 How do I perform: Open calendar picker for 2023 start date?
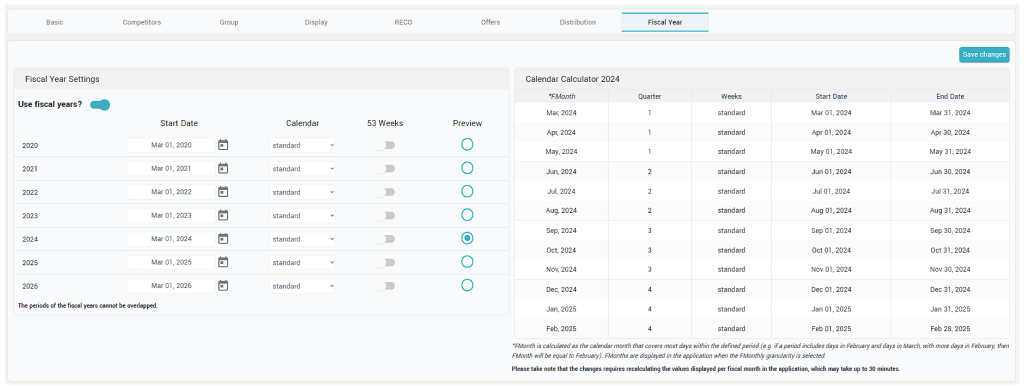pos(223,215)
